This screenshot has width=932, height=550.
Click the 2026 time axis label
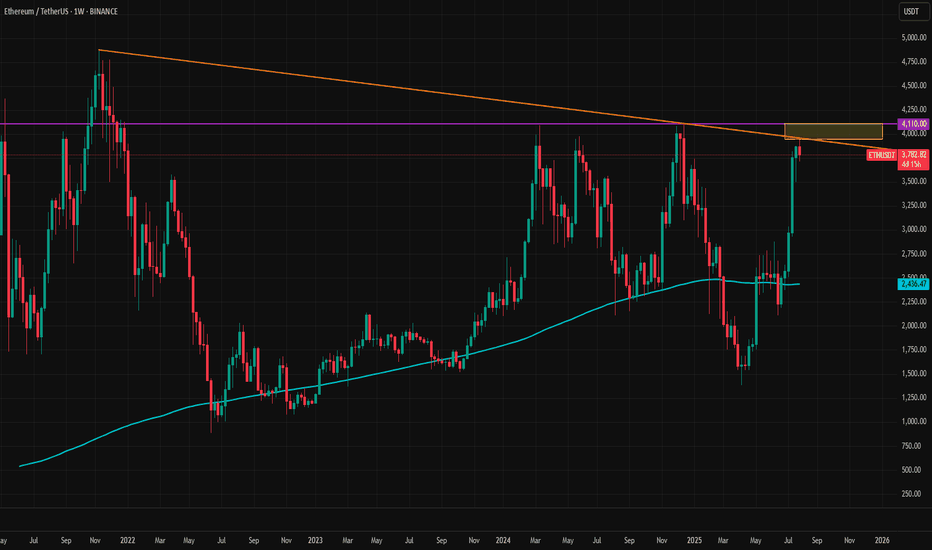pyautogui.click(x=882, y=540)
